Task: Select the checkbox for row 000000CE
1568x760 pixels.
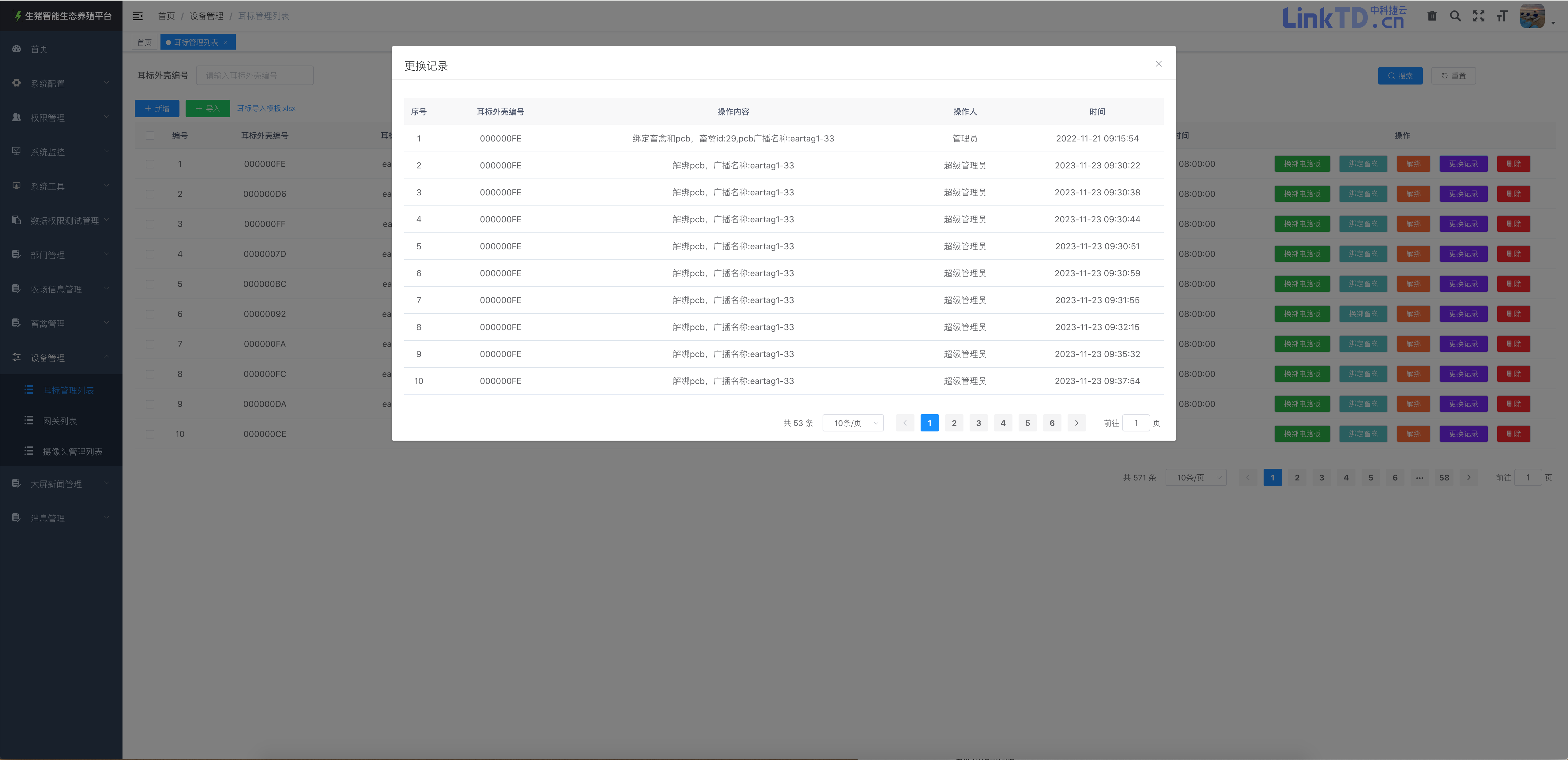Action: (x=150, y=434)
